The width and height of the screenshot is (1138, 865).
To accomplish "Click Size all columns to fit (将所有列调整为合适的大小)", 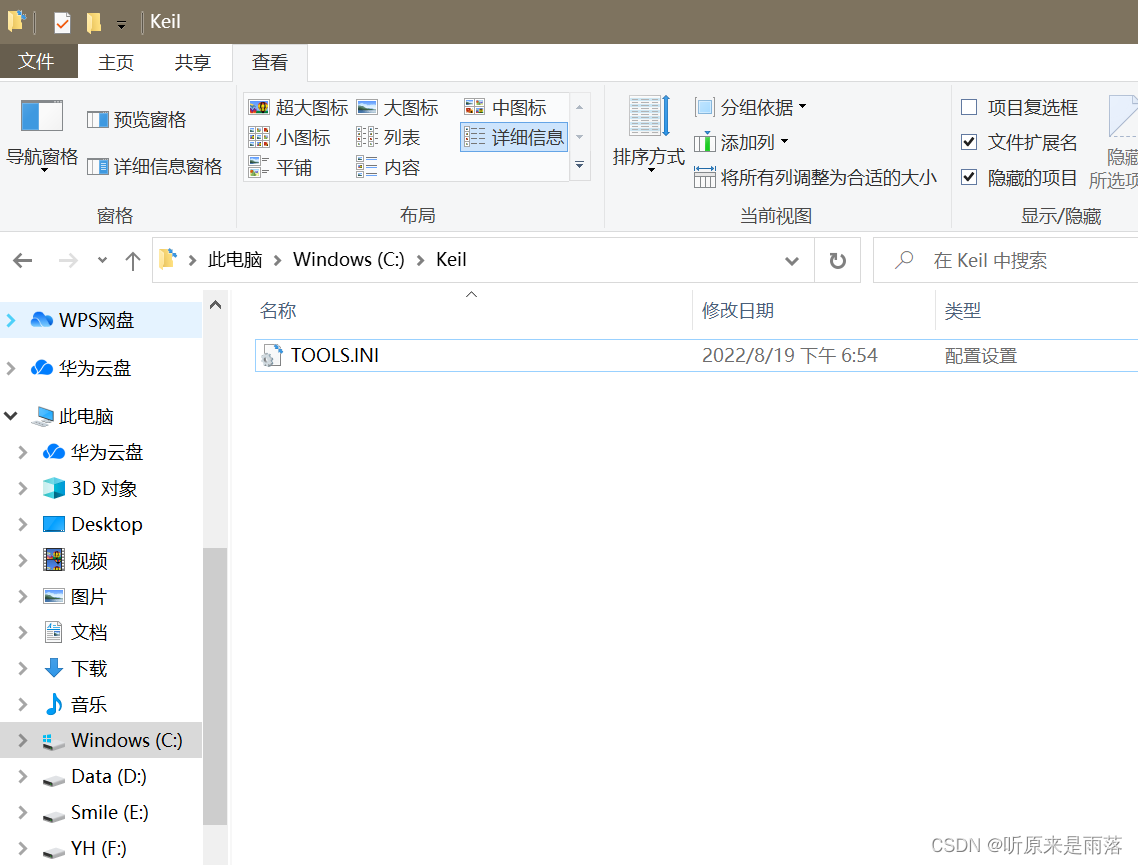I will (815, 177).
